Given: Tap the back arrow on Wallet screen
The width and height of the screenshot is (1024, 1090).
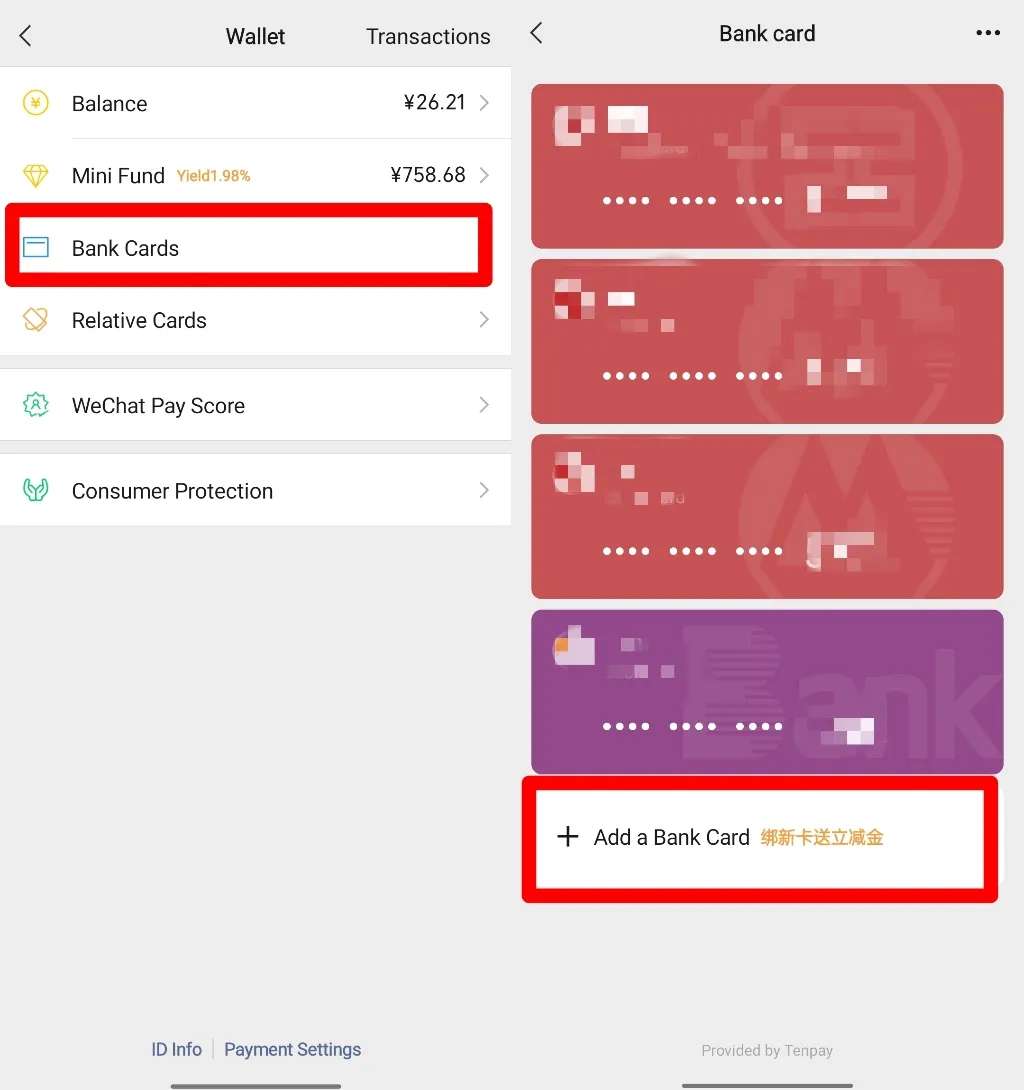Looking at the screenshot, I should click(26, 35).
